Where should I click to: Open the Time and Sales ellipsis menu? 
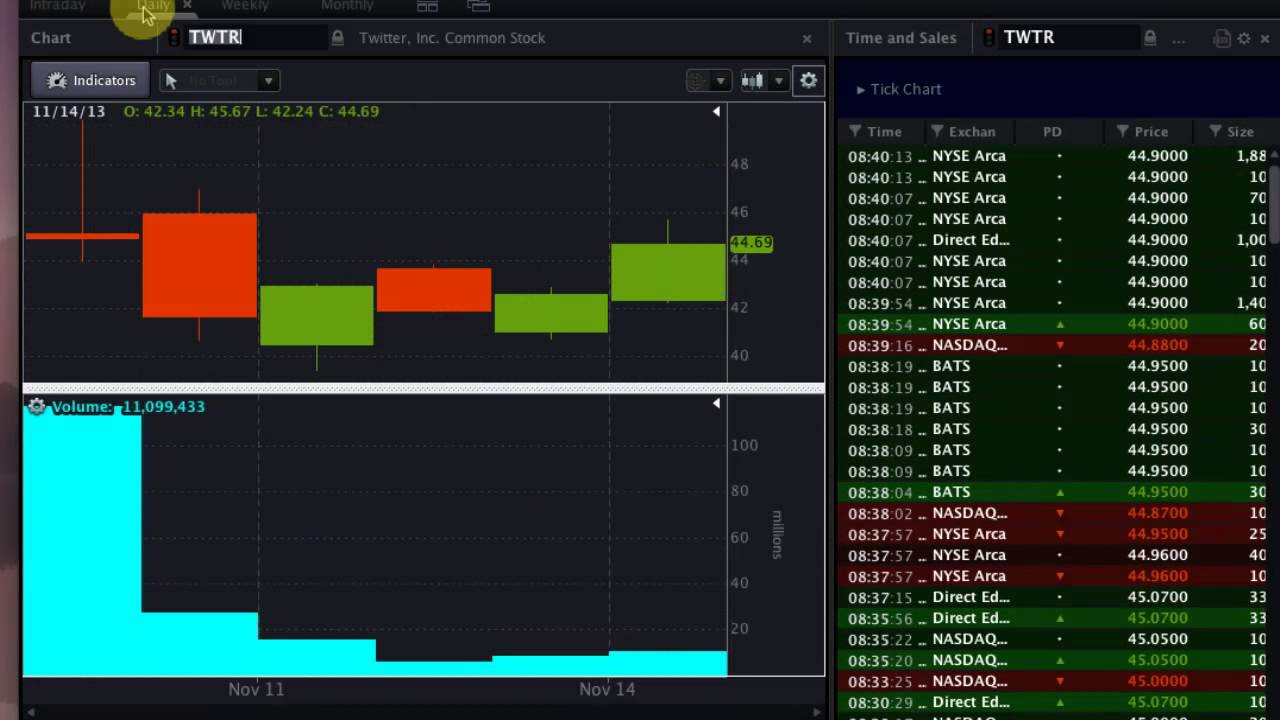click(1178, 39)
